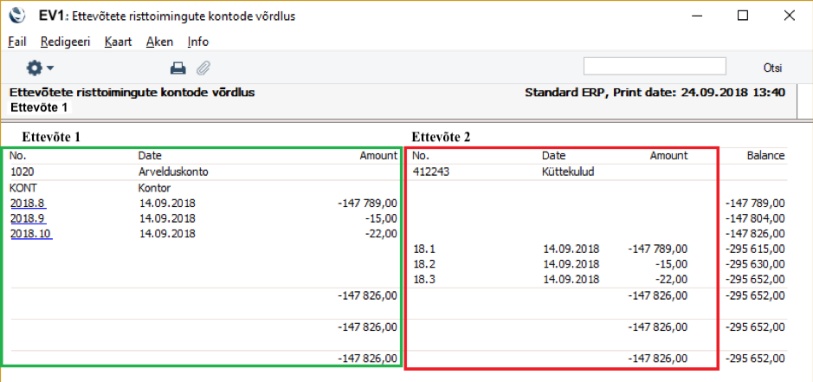Click the Standard ERP logo icon

(x=17, y=16)
